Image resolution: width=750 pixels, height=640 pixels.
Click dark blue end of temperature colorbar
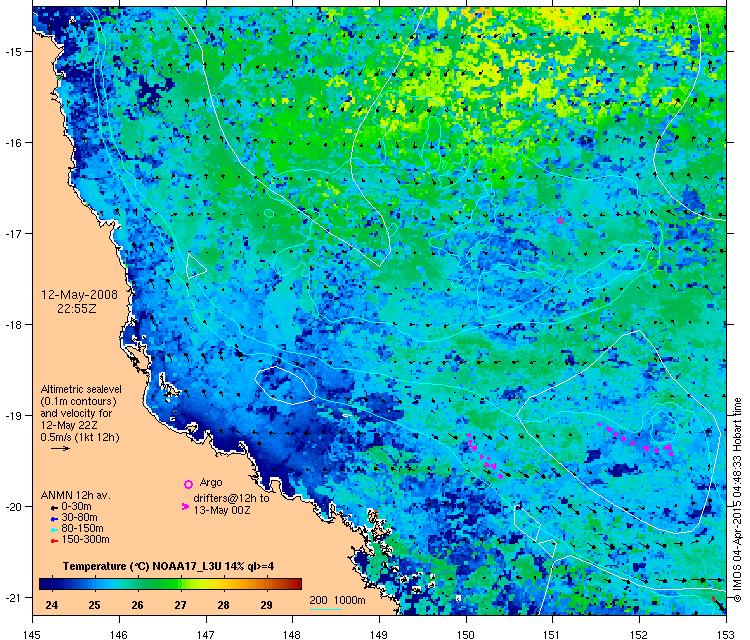pos(45,584)
